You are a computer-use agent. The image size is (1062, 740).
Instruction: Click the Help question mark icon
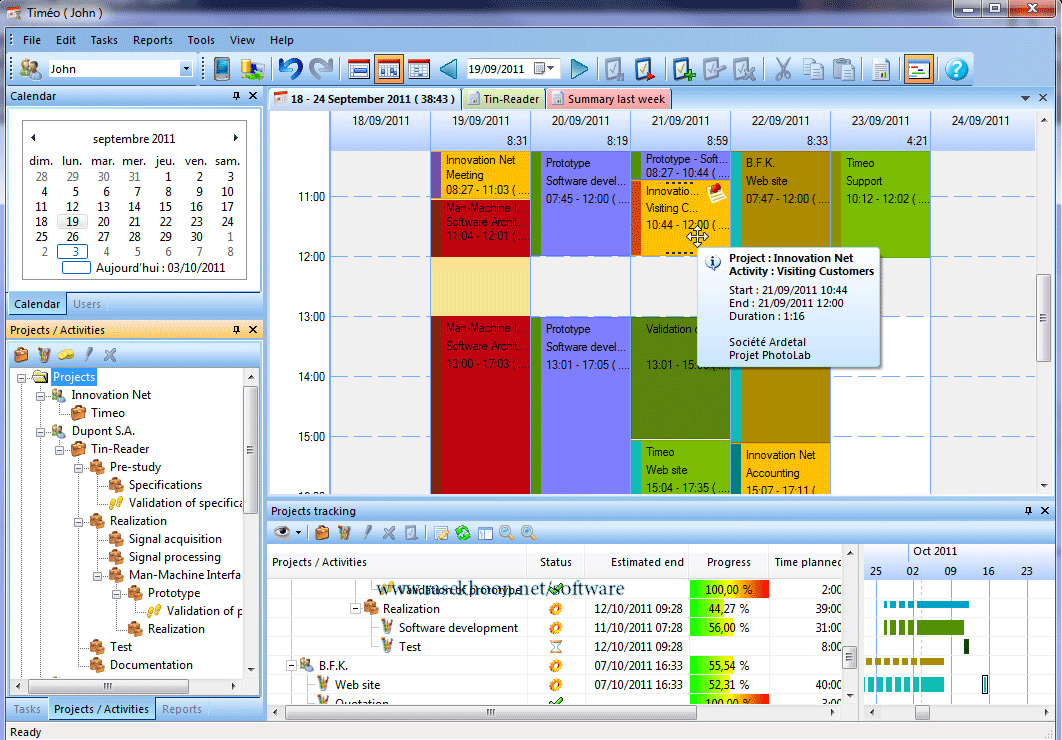pyautogui.click(x=956, y=69)
